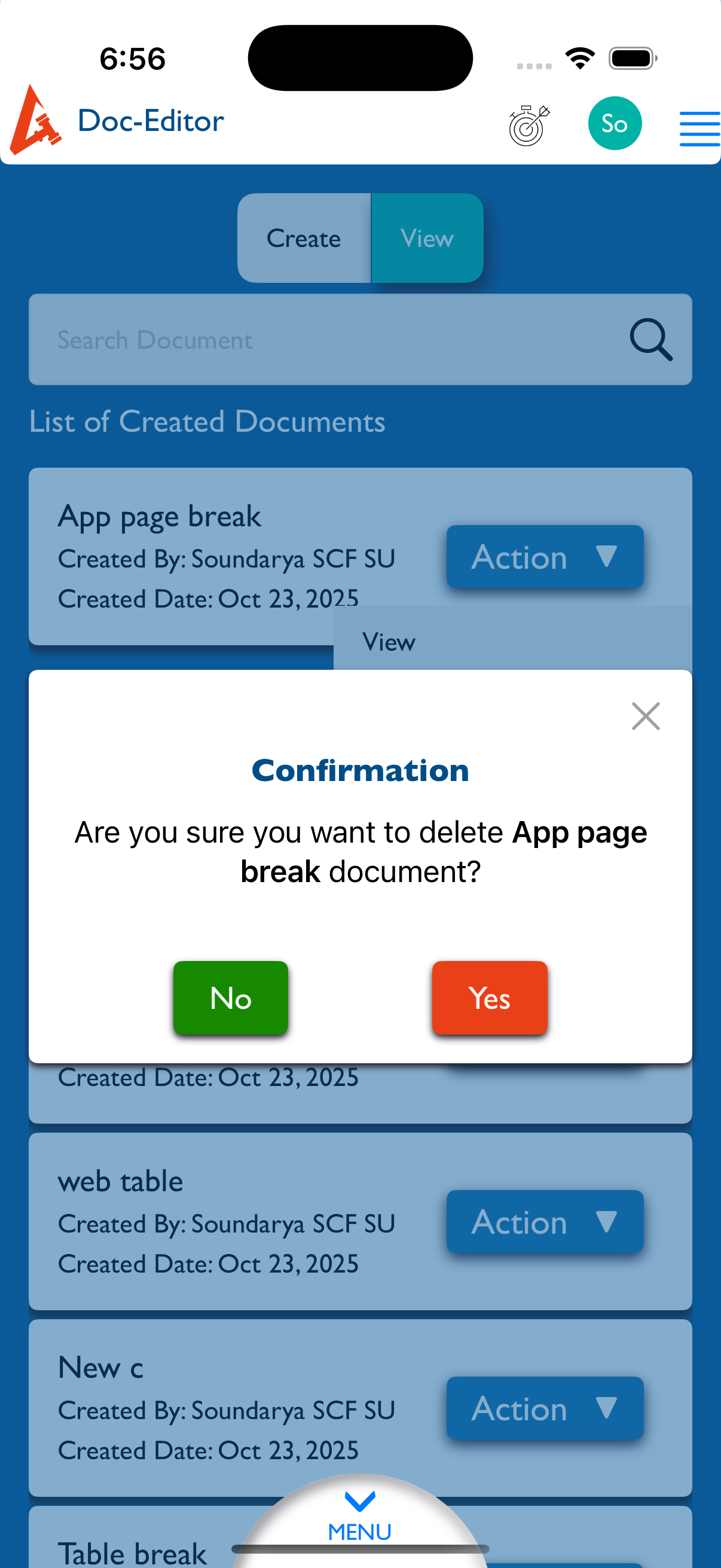Open the target goals icon
Screen dimensions: 721x1568
528,125
